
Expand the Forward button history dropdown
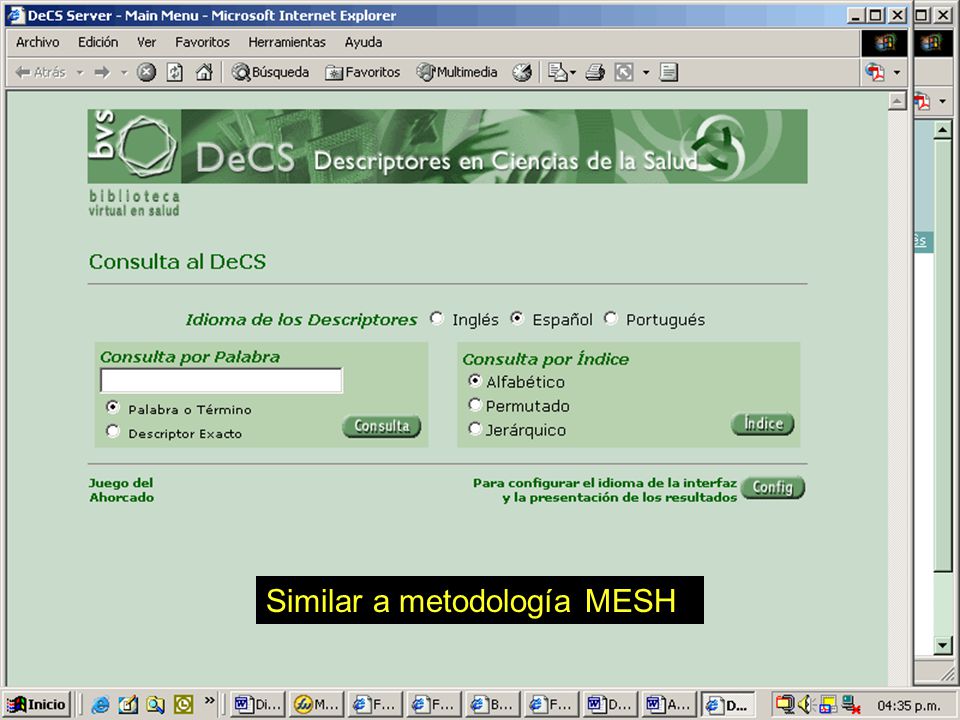[124, 72]
